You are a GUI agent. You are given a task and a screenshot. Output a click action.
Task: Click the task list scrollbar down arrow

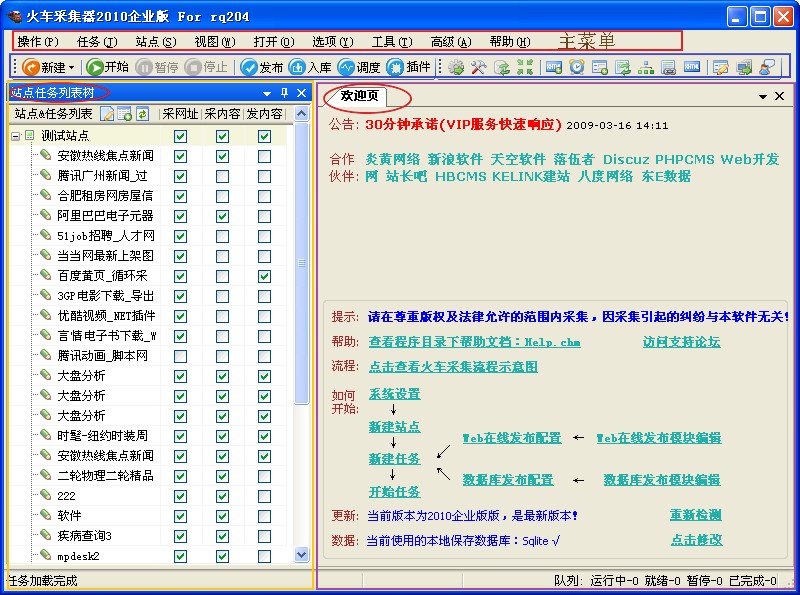click(302, 554)
